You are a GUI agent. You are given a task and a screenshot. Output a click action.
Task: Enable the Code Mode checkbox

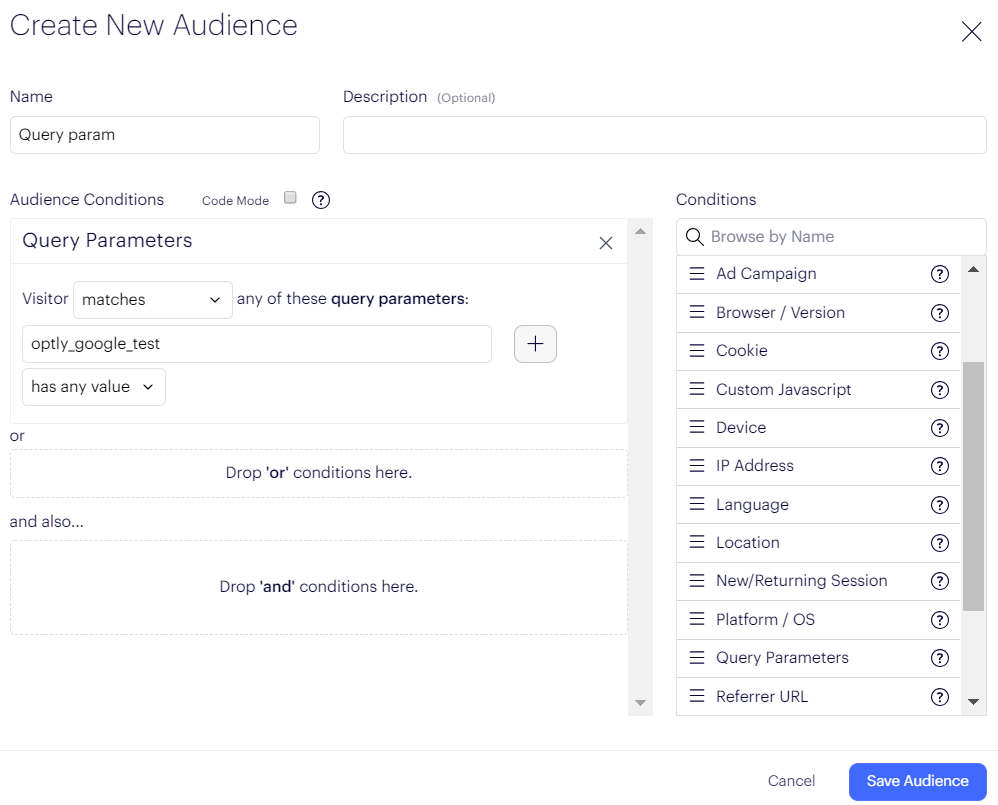[x=290, y=199]
